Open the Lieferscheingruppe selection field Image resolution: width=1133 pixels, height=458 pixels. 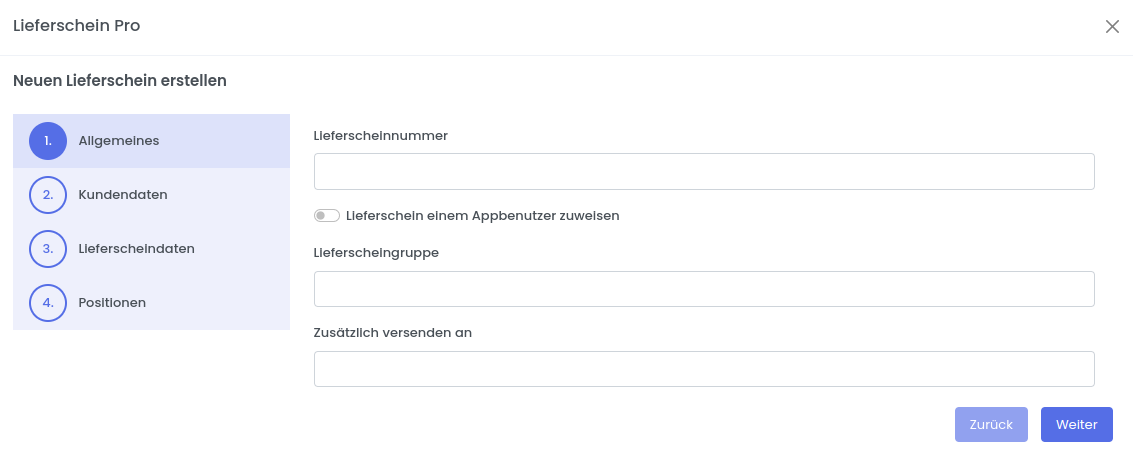pyautogui.click(x=704, y=289)
